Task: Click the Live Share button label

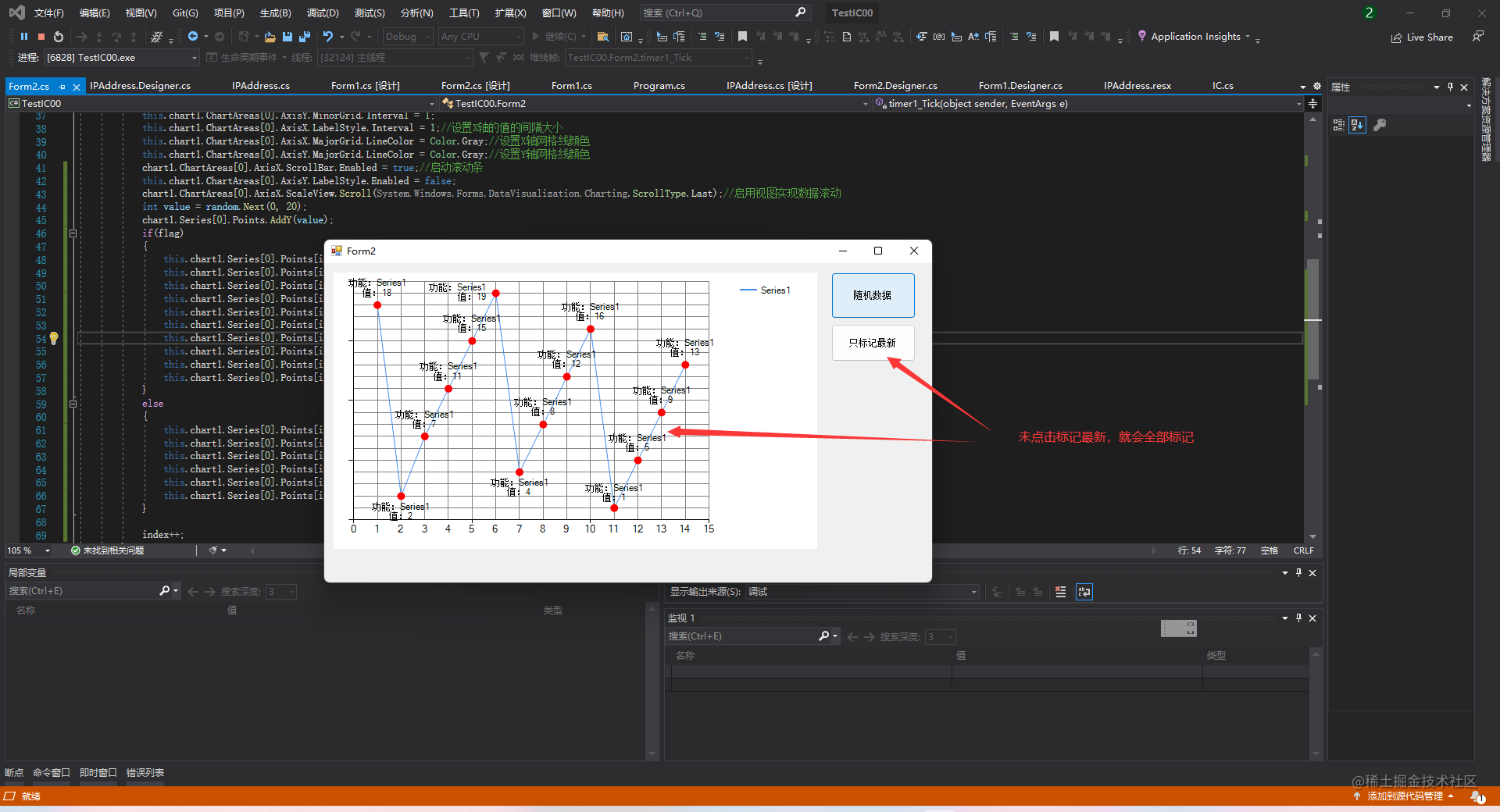Action: pos(1430,37)
